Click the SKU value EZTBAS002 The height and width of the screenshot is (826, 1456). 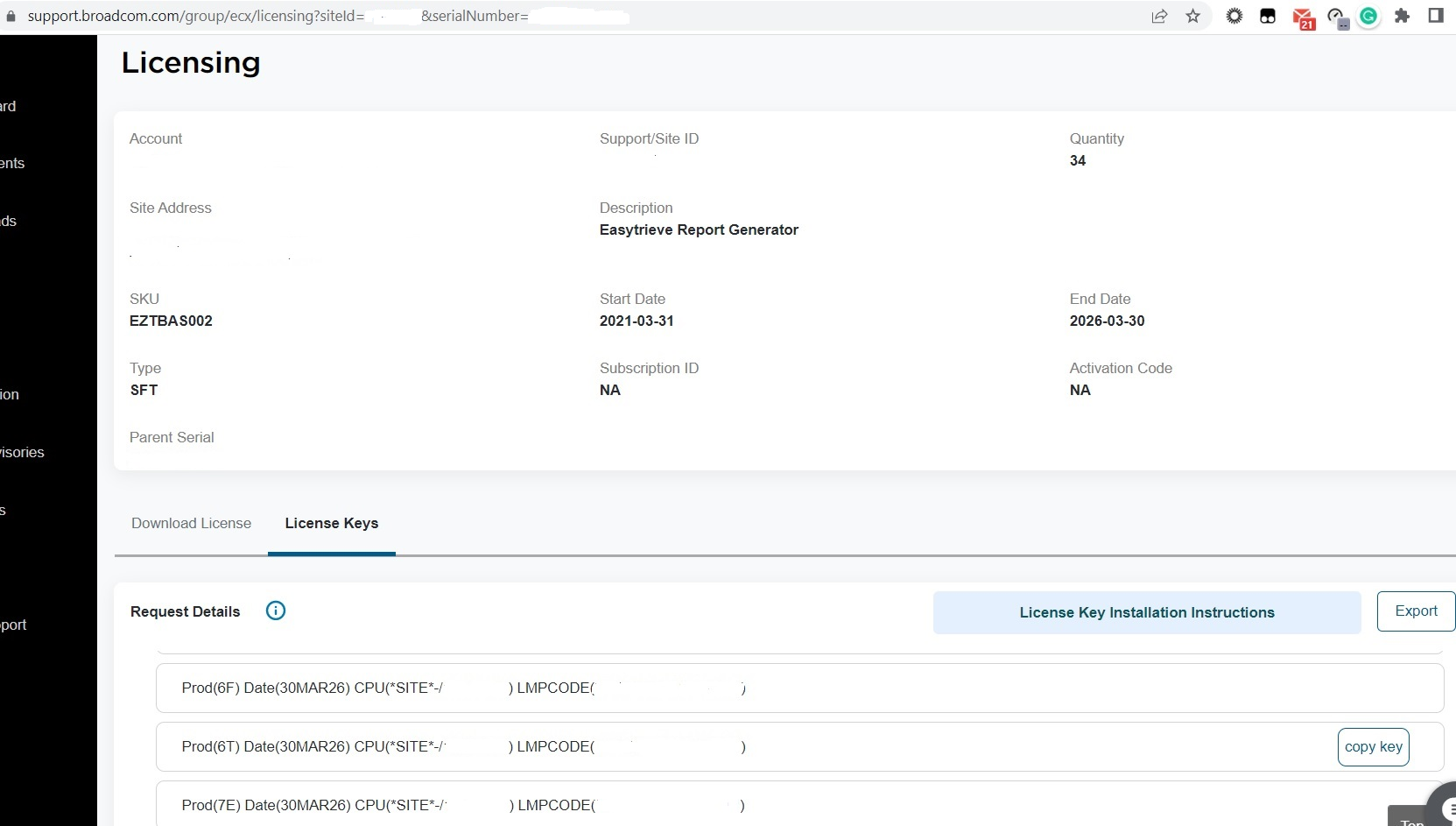coord(171,321)
